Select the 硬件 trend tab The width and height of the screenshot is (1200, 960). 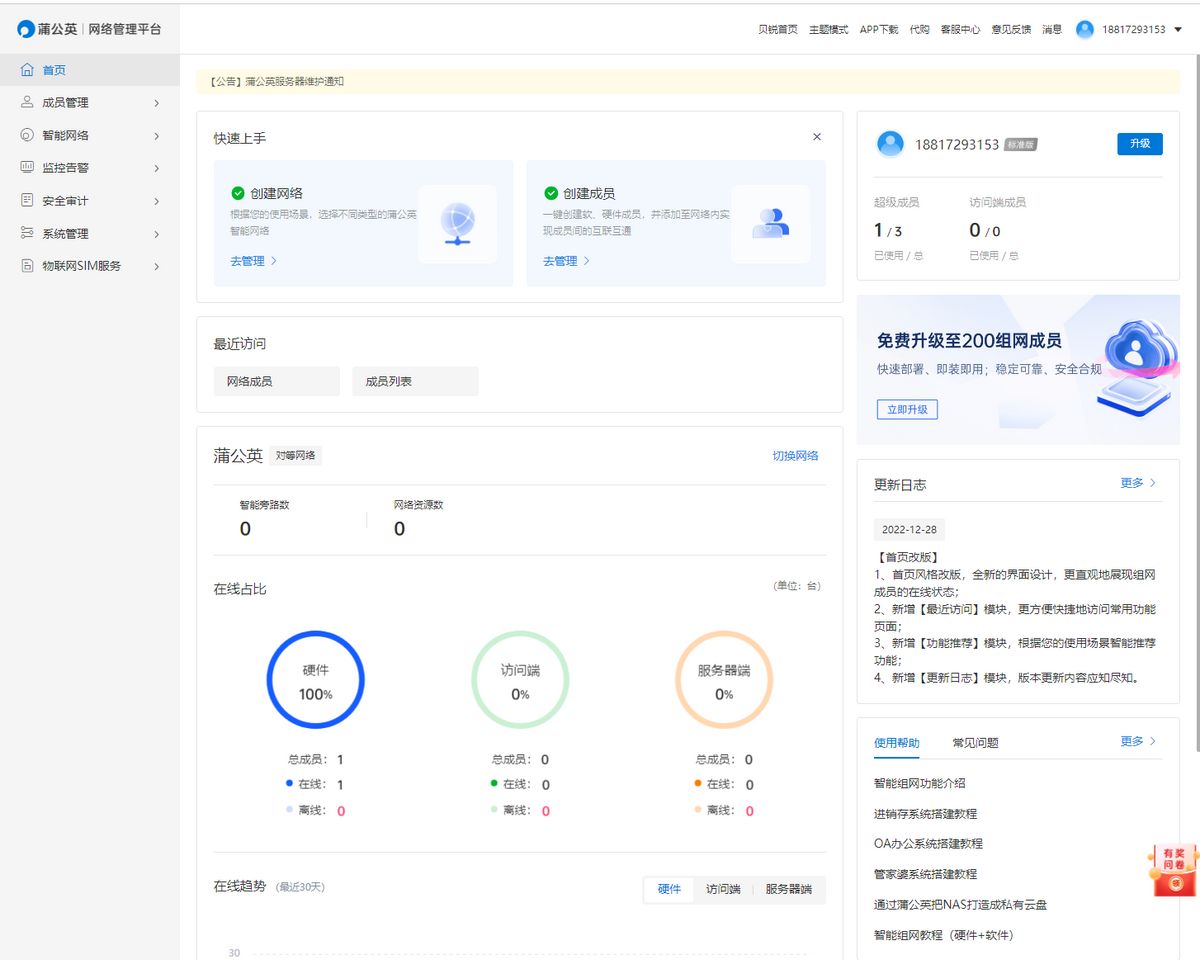(669, 889)
